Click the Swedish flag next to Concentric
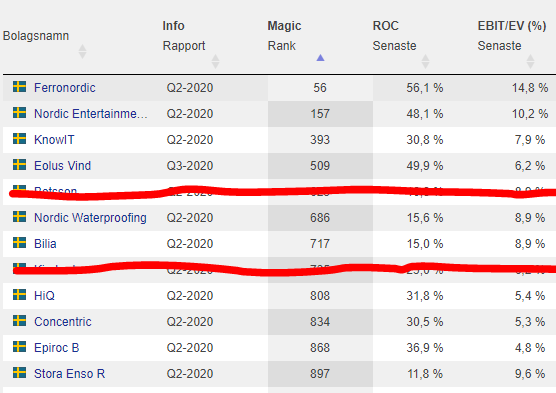The image size is (556, 393). point(20,321)
